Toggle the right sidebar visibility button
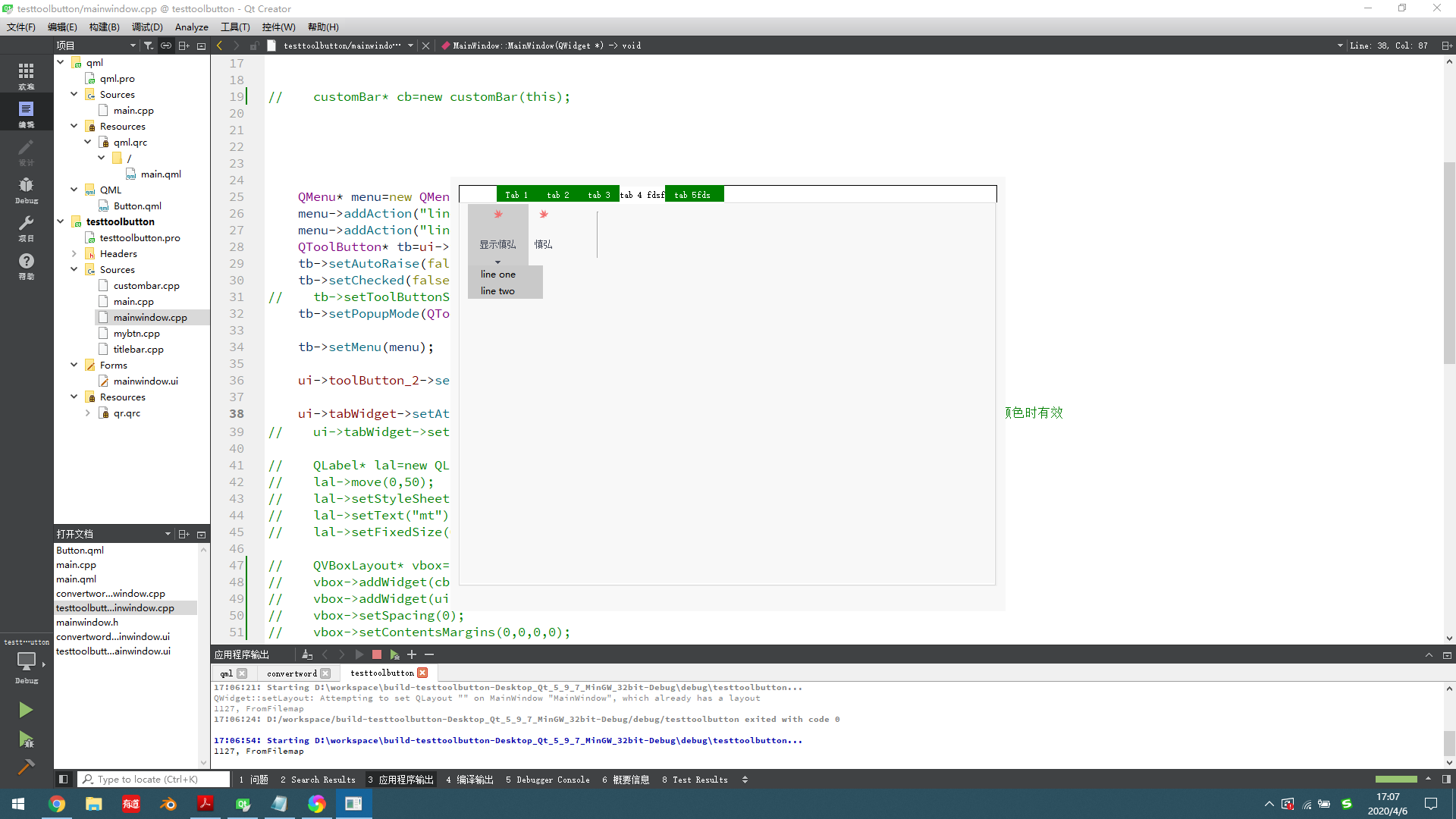The width and height of the screenshot is (1456, 819). 1446,779
